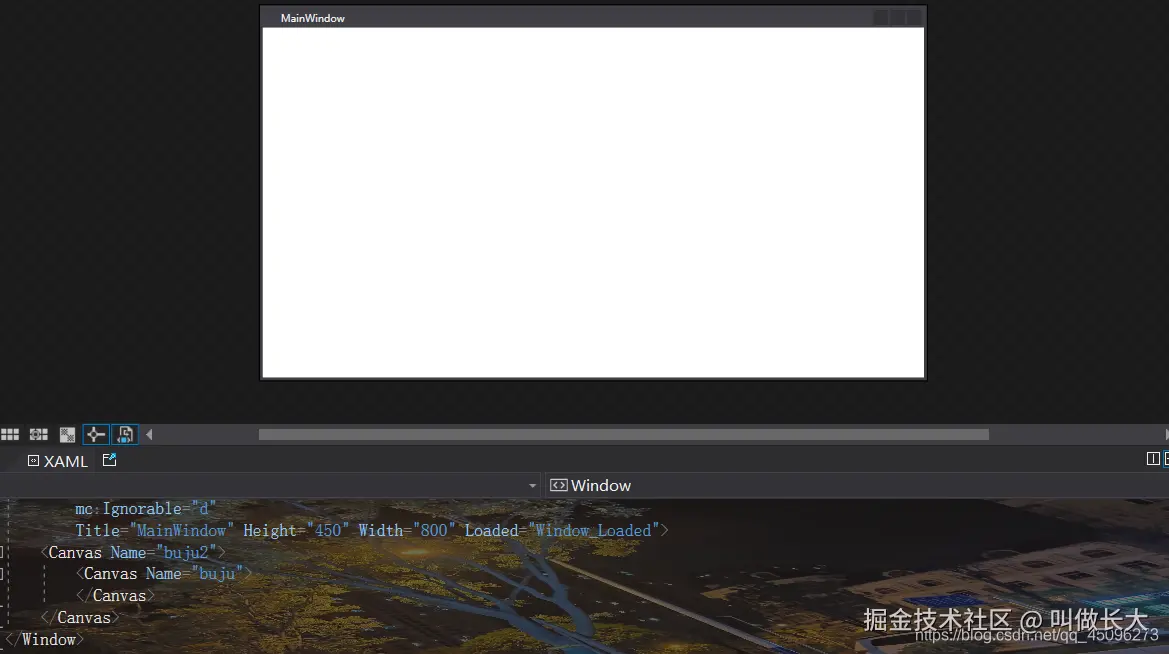Select MainWindow title in designer preview

point(312,18)
